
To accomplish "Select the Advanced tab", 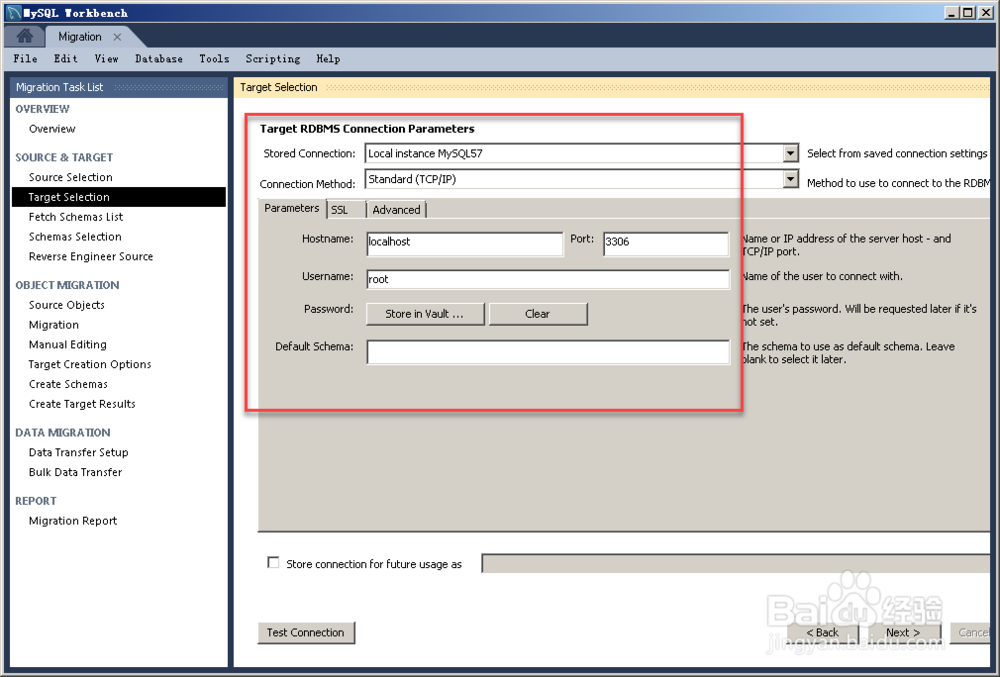I will click(396, 210).
